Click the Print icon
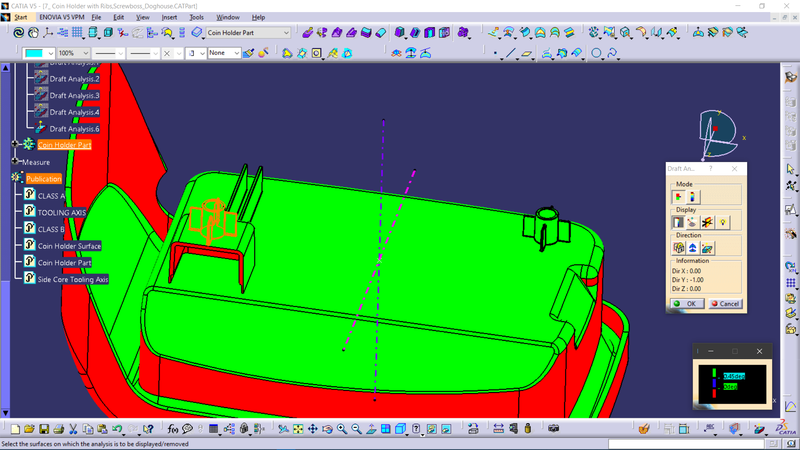800x450 pixels. pos(58,429)
